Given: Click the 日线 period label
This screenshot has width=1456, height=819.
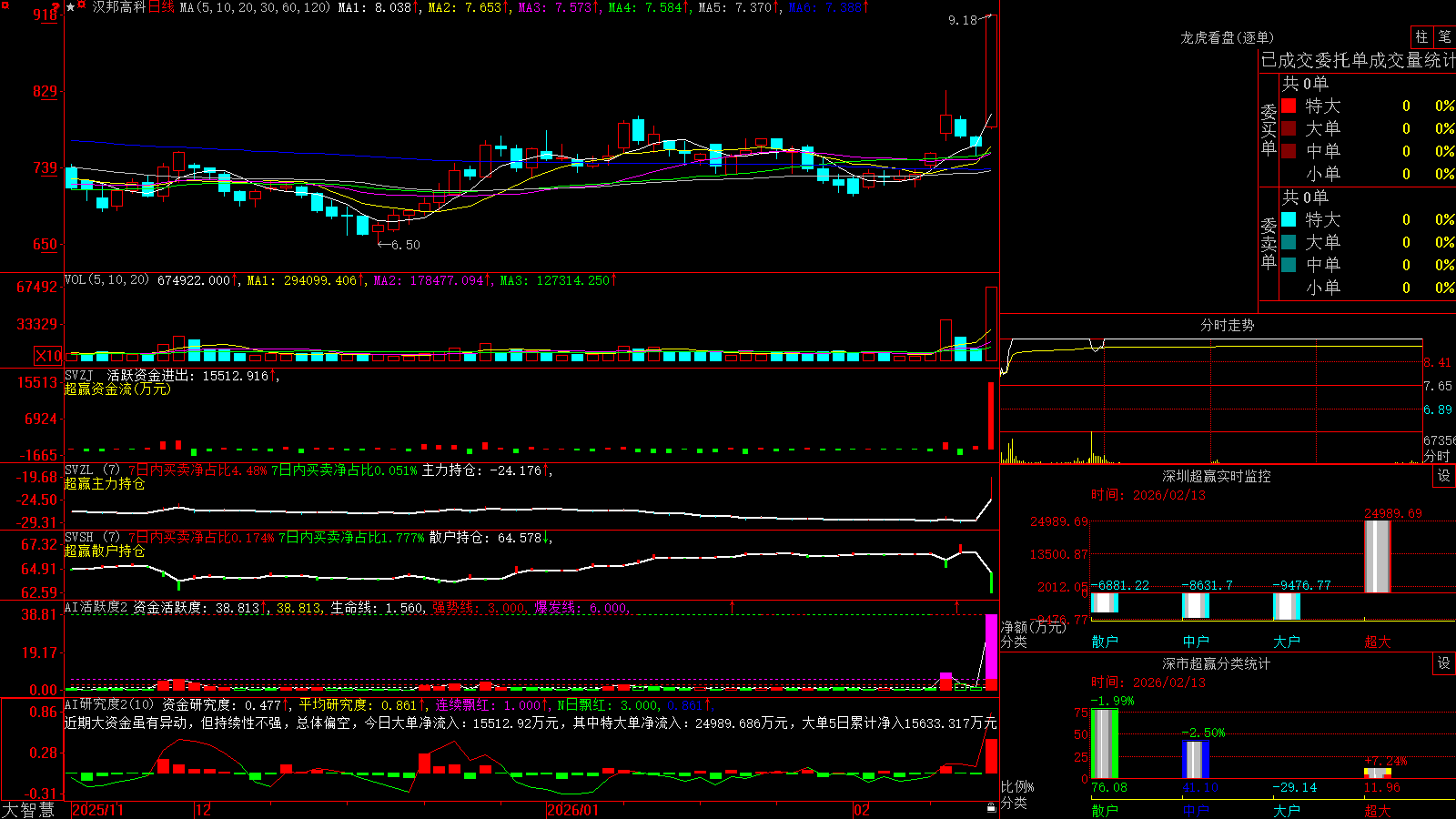Looking at the screenshot, I should (x=161, y=7).
